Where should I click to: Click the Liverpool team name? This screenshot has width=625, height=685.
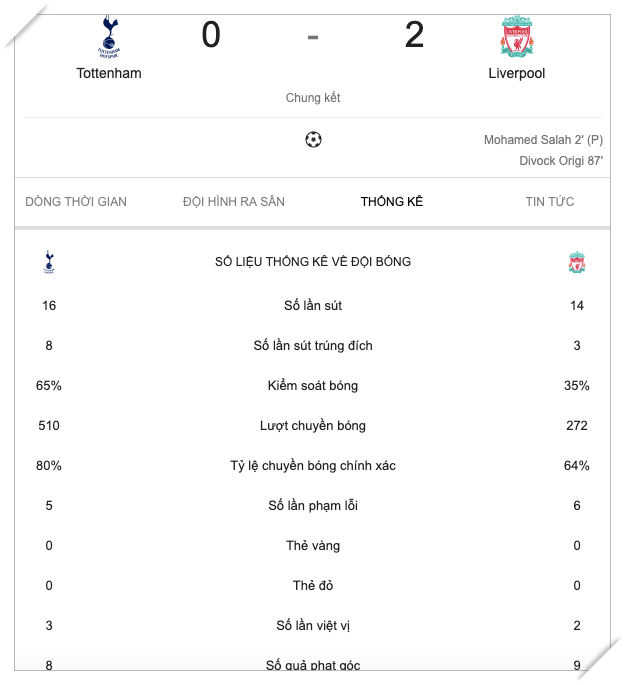[x=517, y=73]
